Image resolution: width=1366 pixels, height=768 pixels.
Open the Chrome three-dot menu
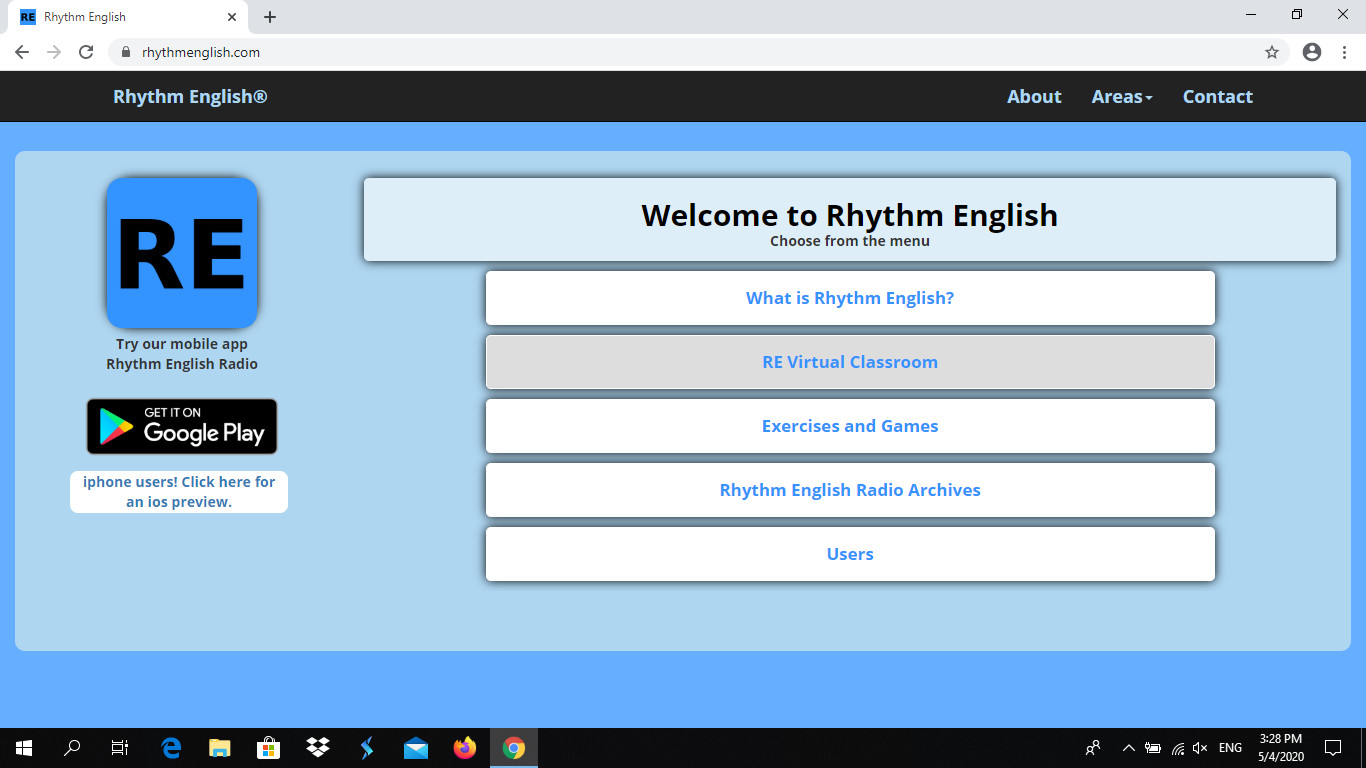tap(1344, 52)
